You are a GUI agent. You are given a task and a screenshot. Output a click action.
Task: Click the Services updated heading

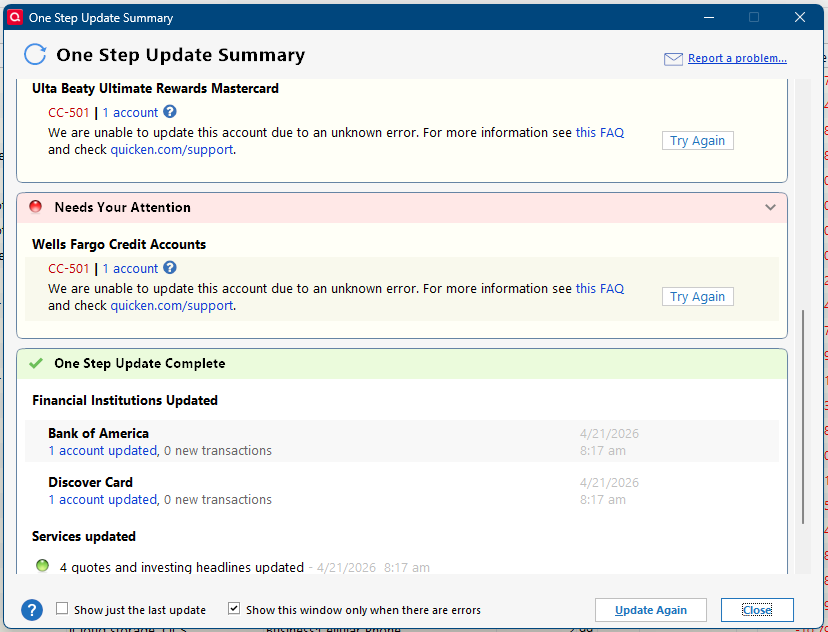[x=83, y=536]
